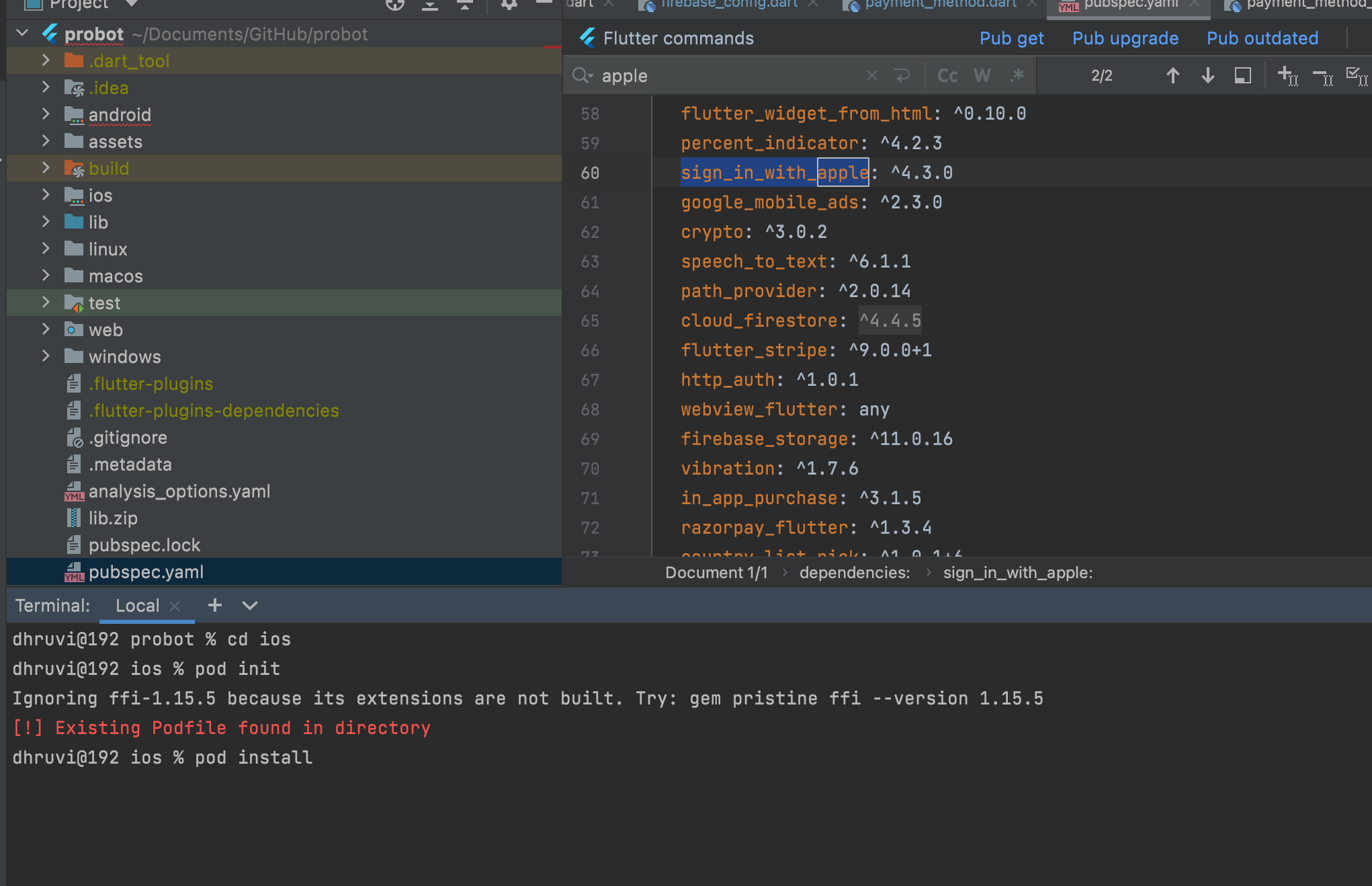Go to previous search occurrence arrow

click(1172, 75)
